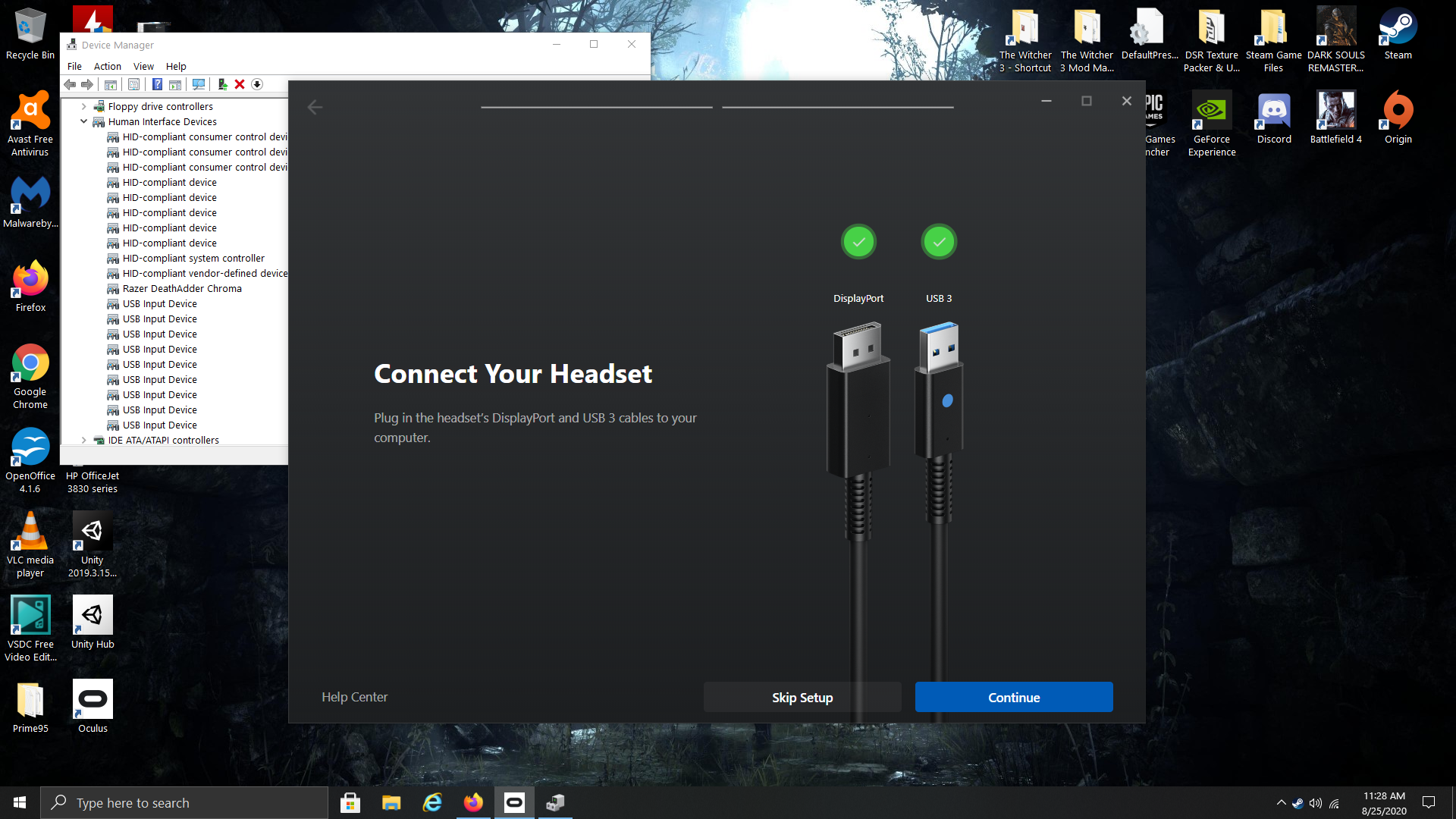Open the Action menu
The image size is (1456, 819).
107,66
